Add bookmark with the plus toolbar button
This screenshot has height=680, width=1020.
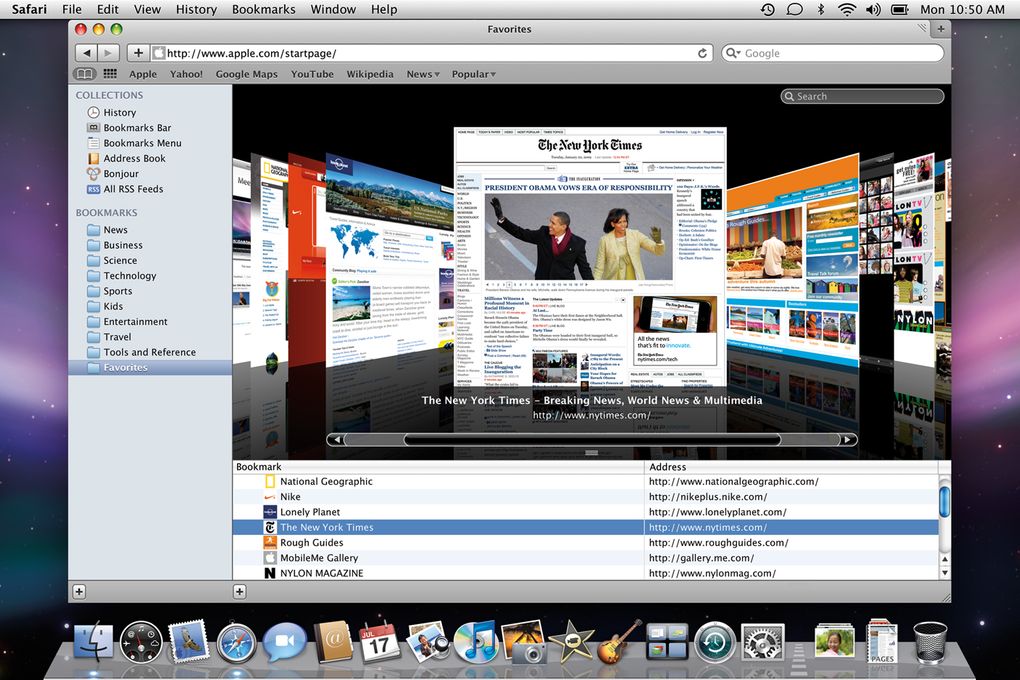[x=138, y=53]
